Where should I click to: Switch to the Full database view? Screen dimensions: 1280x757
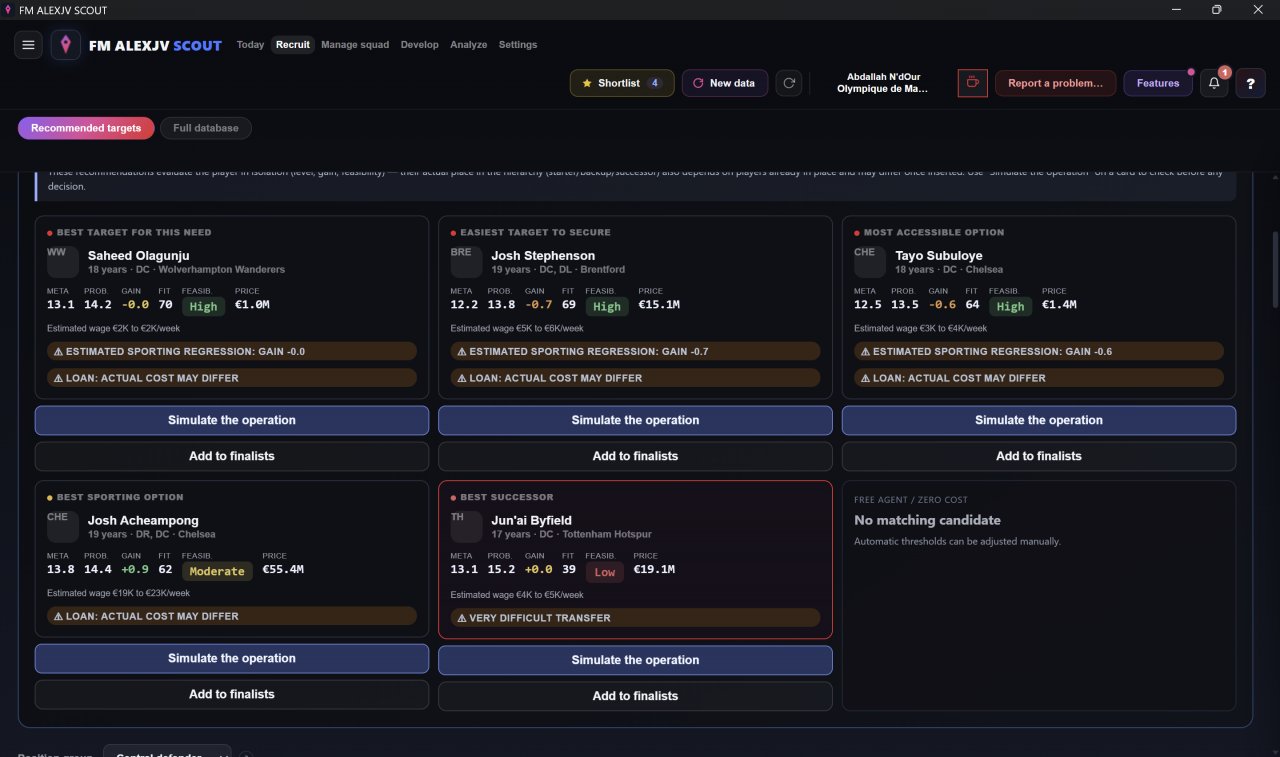pos(206,128)
